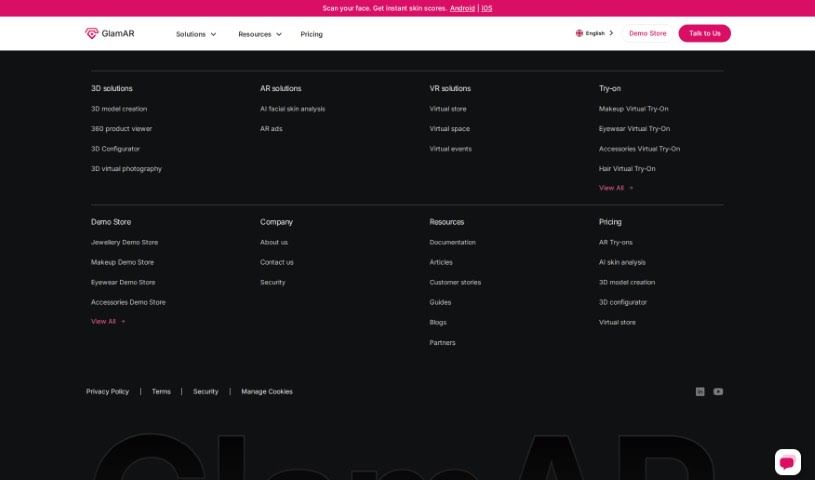Click the 3D solutions heading
Image resolution: width=815 pixels, height=480 pixels.
pyautogui.click(x=112, y=88)
